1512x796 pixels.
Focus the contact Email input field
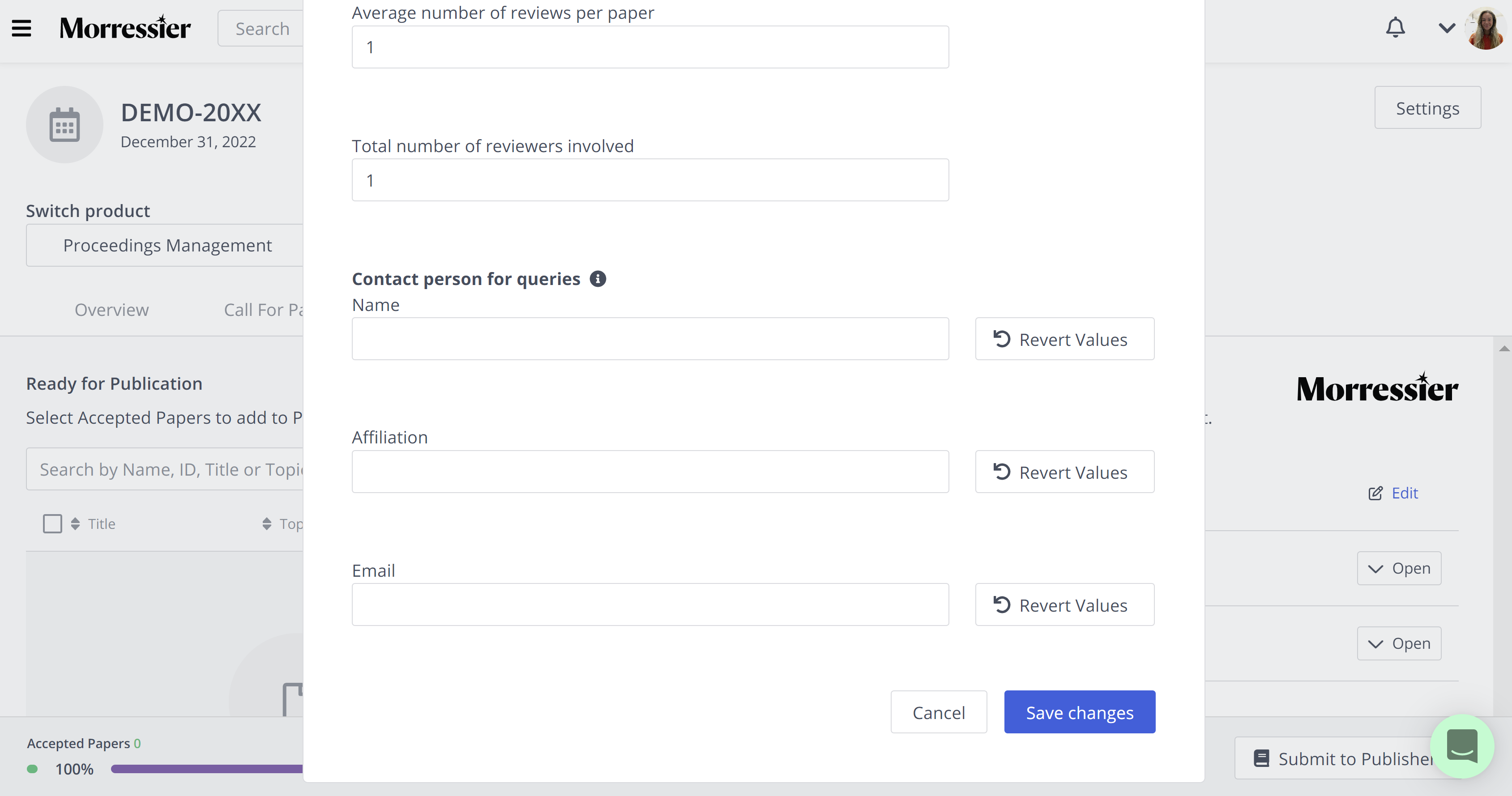(x=650, y=604)
